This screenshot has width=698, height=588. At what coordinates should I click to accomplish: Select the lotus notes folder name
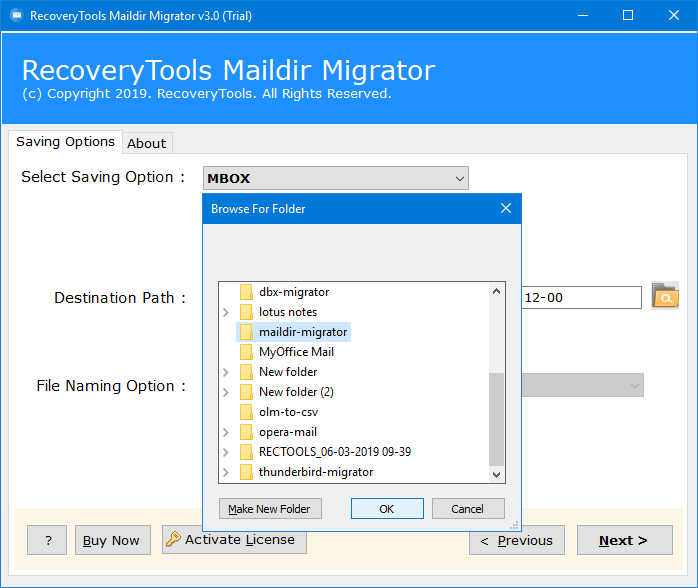point(288,312)
